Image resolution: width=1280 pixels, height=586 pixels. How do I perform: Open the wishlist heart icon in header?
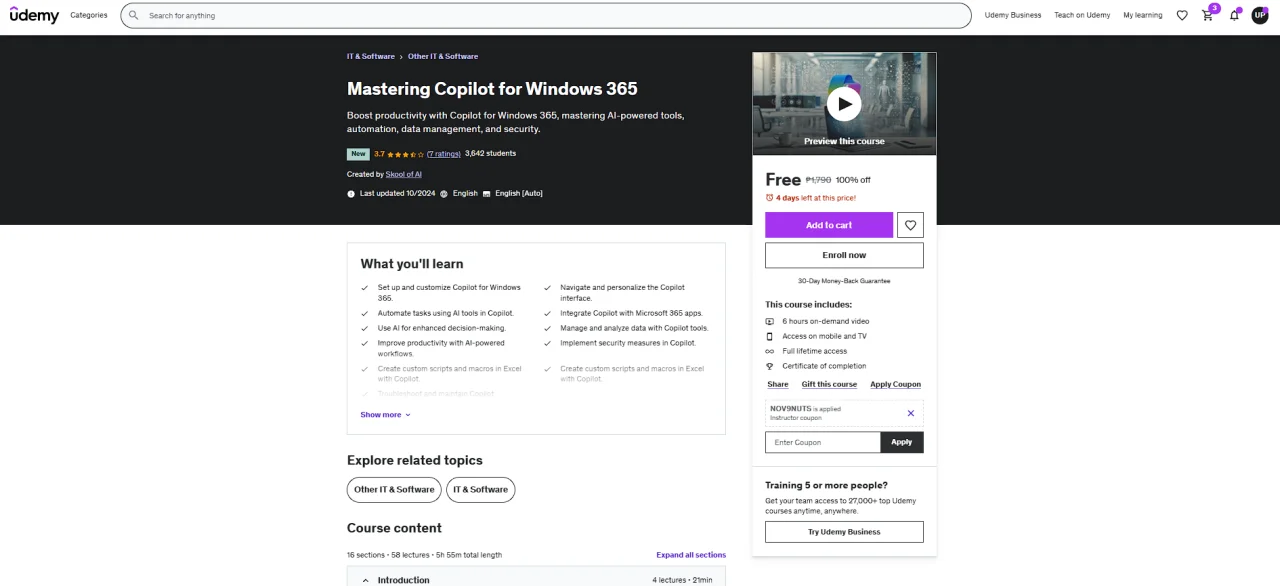pyautogui.click(x=1182, y=15)
